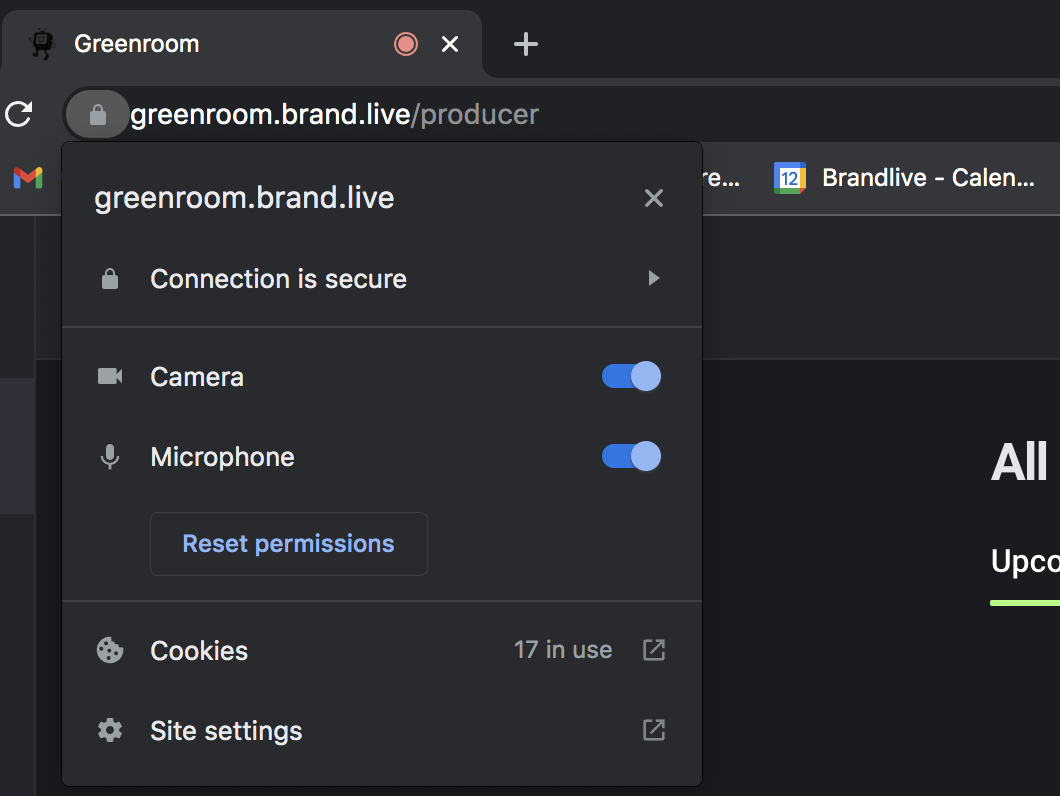This screenshot has width=1060, height=796.
Task: Click the greenroom.brand.live popup heading
Action: [x=244, y=198]
